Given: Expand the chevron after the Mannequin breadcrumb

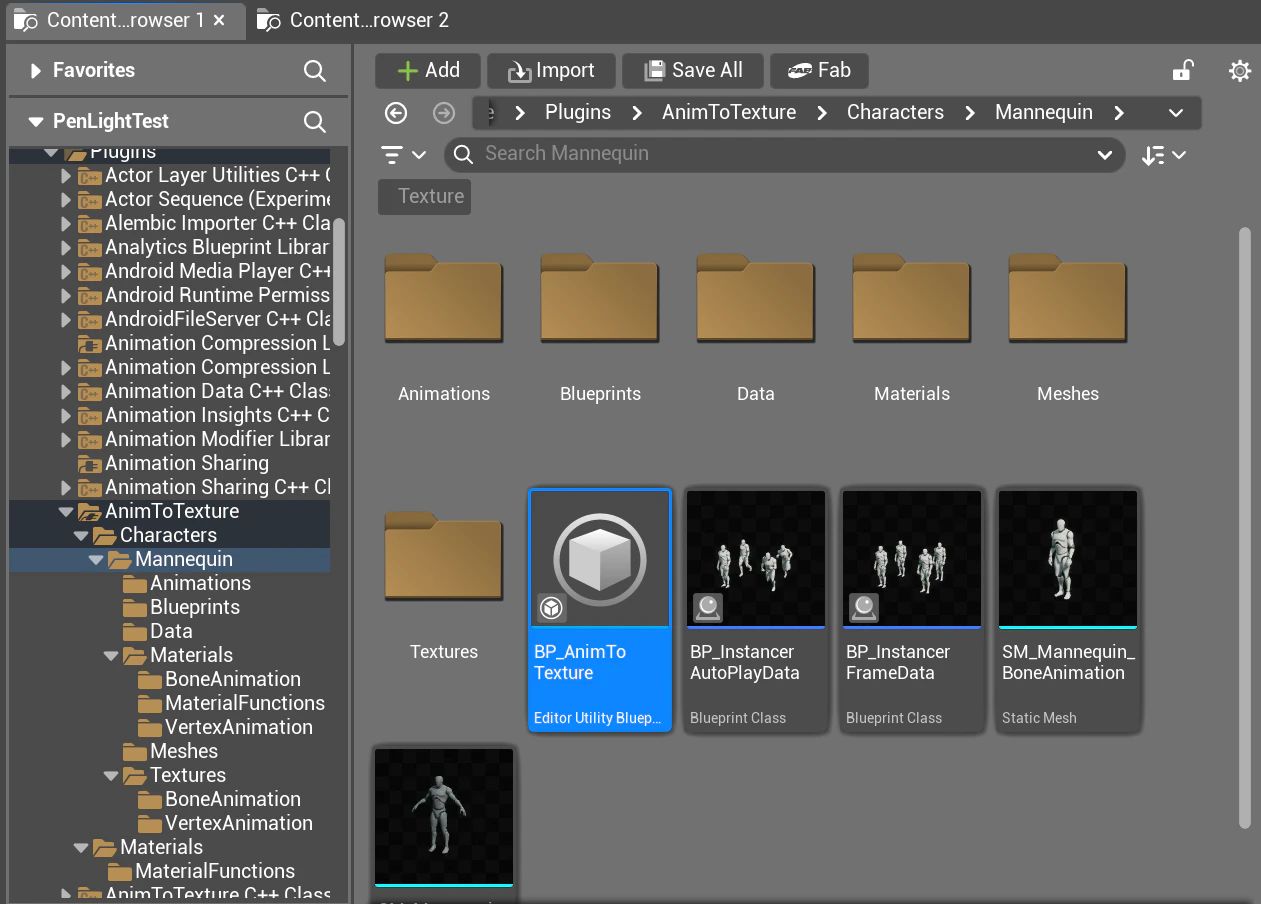Looking at the screenshot, I should [x=1119, y=113].
